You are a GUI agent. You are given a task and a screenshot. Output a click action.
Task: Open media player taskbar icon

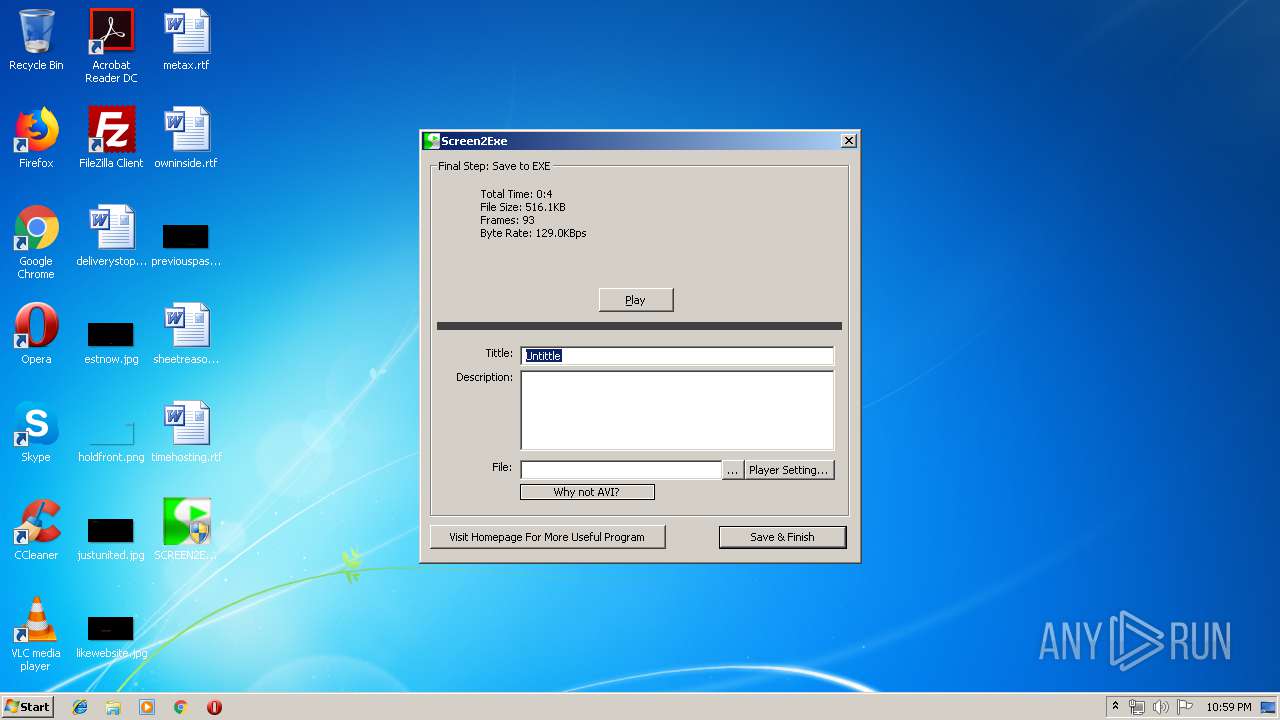(x=147, y=707)
